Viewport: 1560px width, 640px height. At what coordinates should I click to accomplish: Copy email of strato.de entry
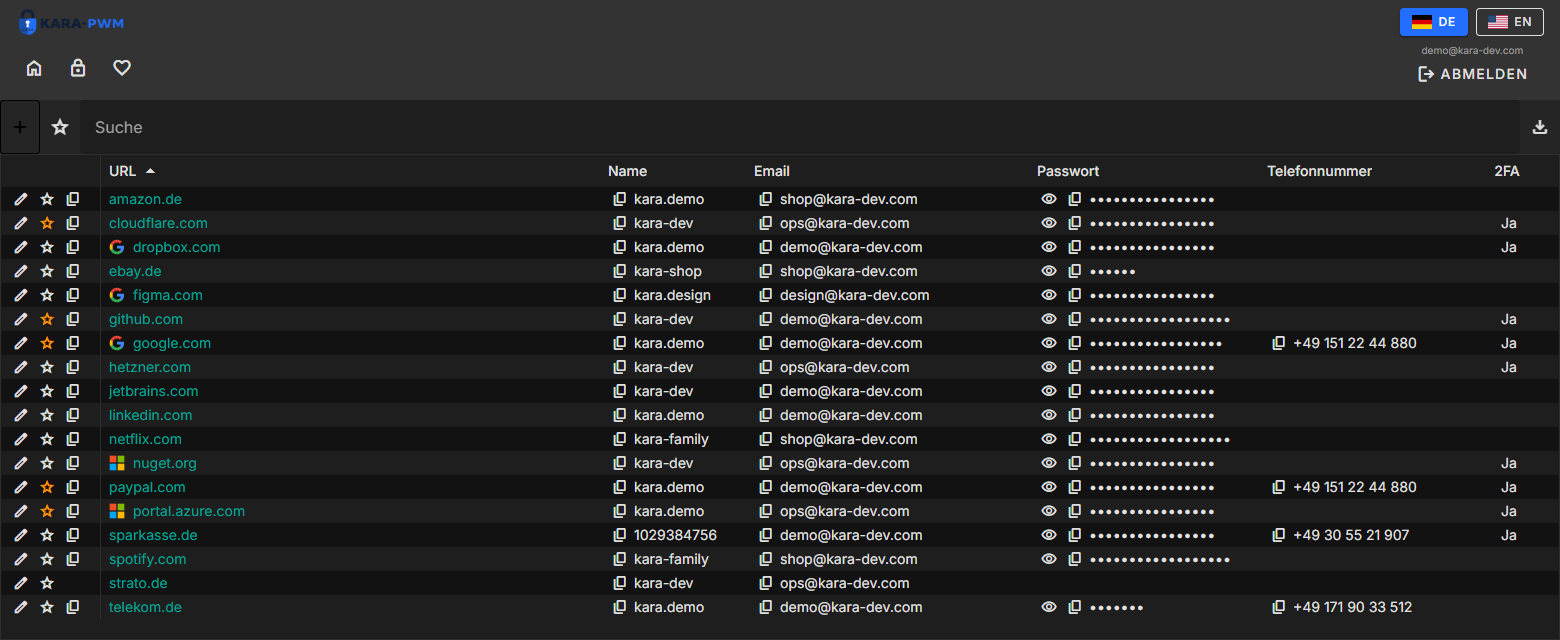(x=766, y=583)
